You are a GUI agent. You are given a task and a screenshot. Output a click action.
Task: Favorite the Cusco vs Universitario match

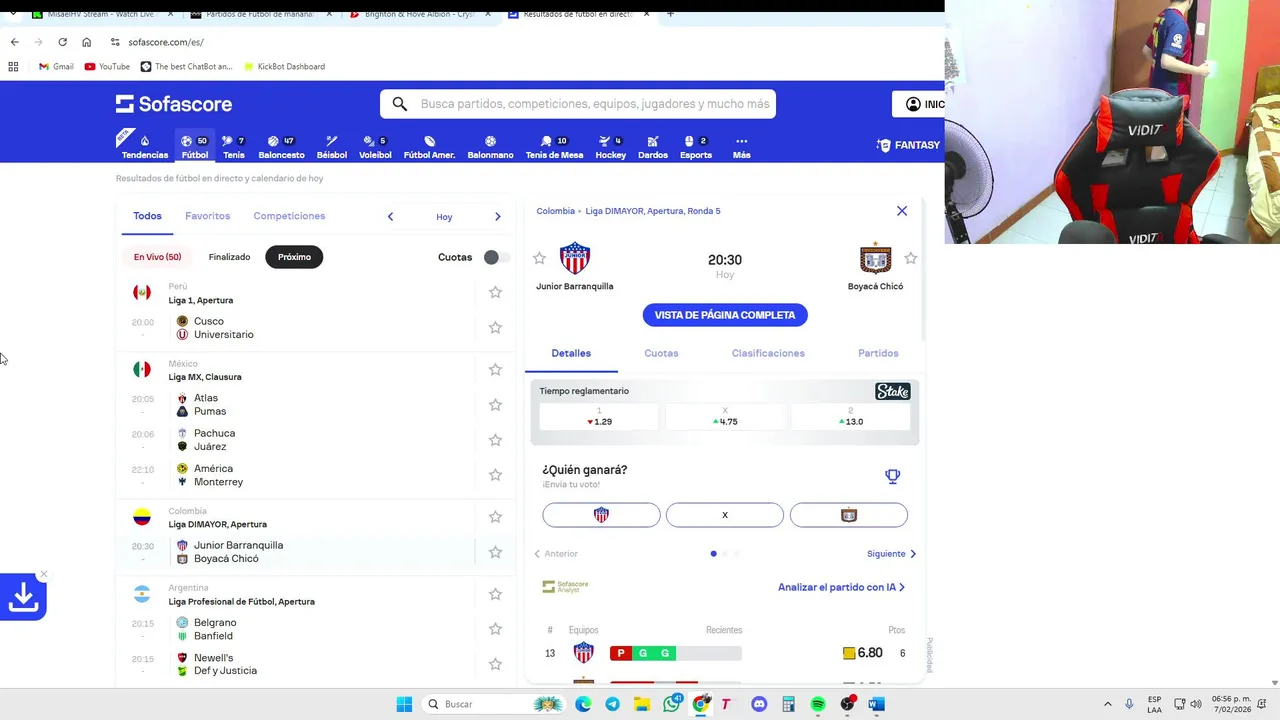pyautogui.click(x=495, y=327)
